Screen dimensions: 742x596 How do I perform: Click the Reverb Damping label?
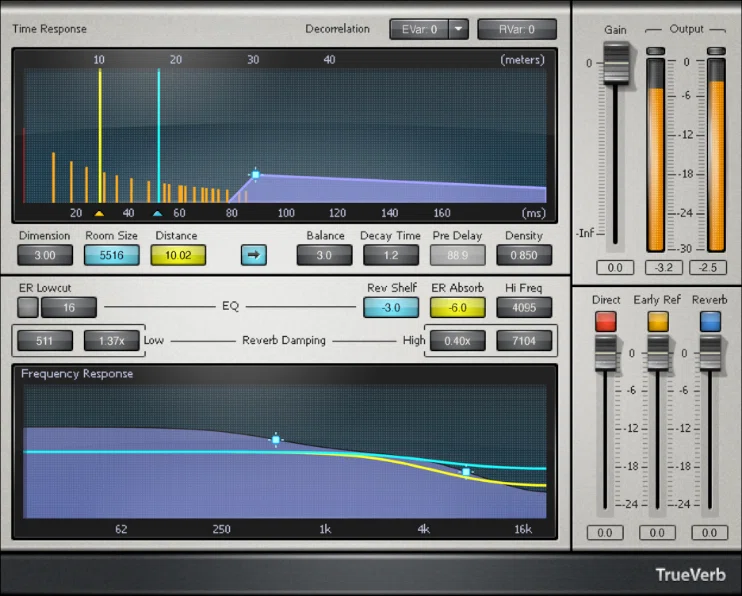click(x=284, y=340)
